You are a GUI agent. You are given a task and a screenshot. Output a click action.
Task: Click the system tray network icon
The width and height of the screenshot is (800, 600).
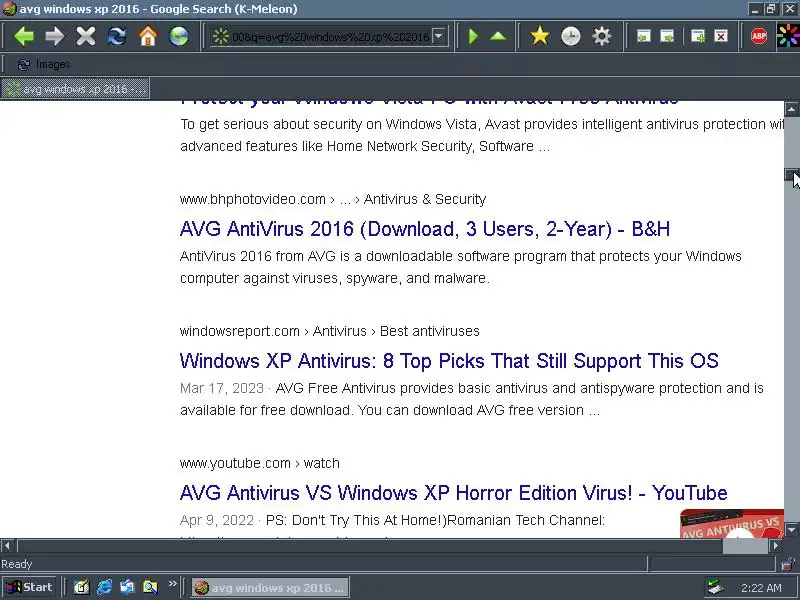coord(716,587)
